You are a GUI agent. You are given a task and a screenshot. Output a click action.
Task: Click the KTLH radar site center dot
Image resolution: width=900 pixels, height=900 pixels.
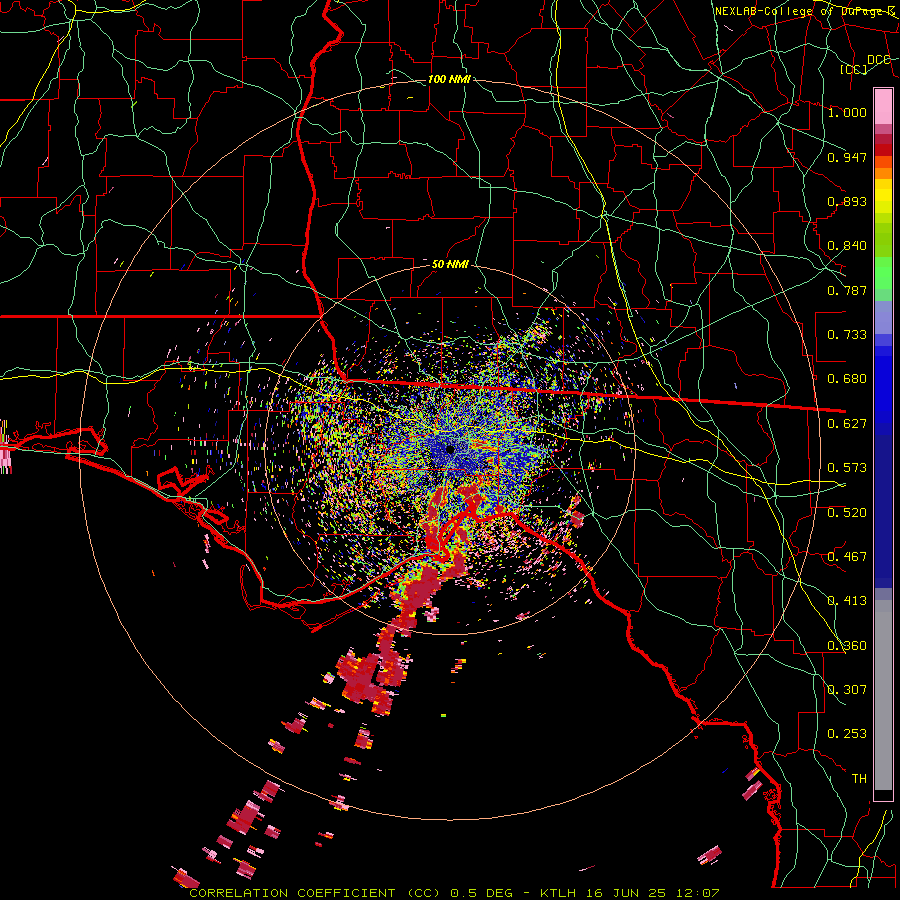click(x=450, y=449)
